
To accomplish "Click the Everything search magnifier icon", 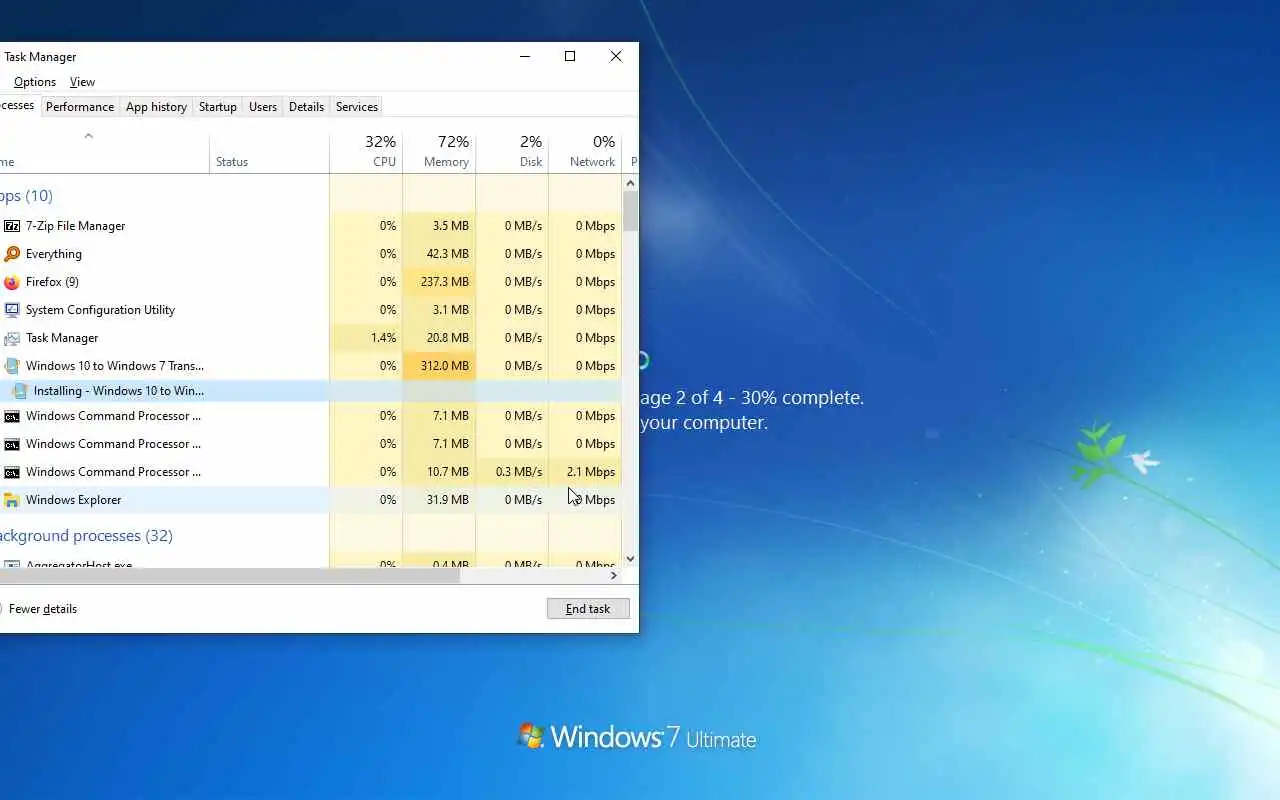I will tap(12, 254).
